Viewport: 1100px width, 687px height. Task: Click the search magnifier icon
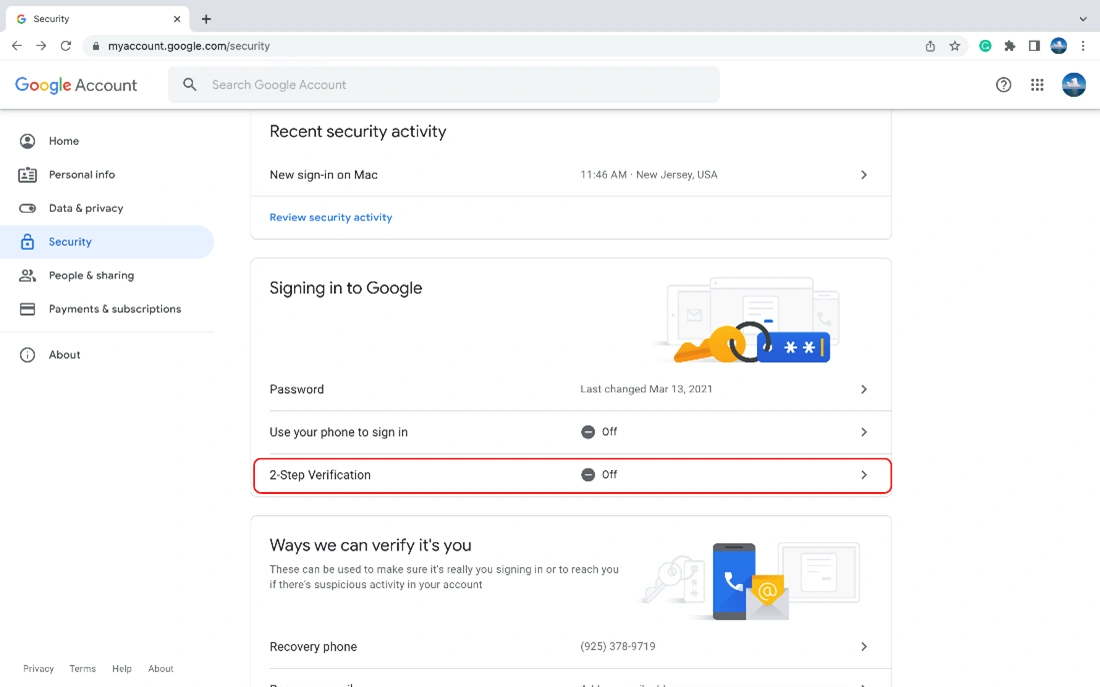pos(189,85)
